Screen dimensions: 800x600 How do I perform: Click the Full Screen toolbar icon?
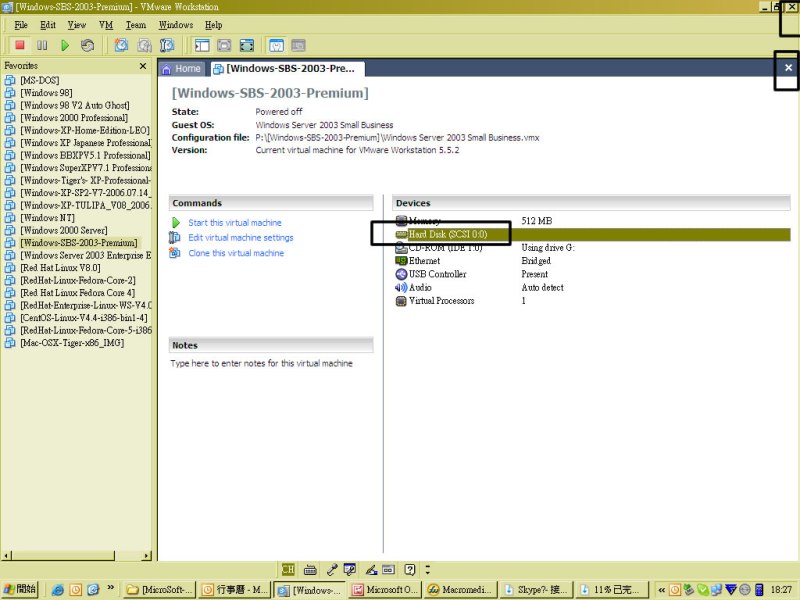247,45
